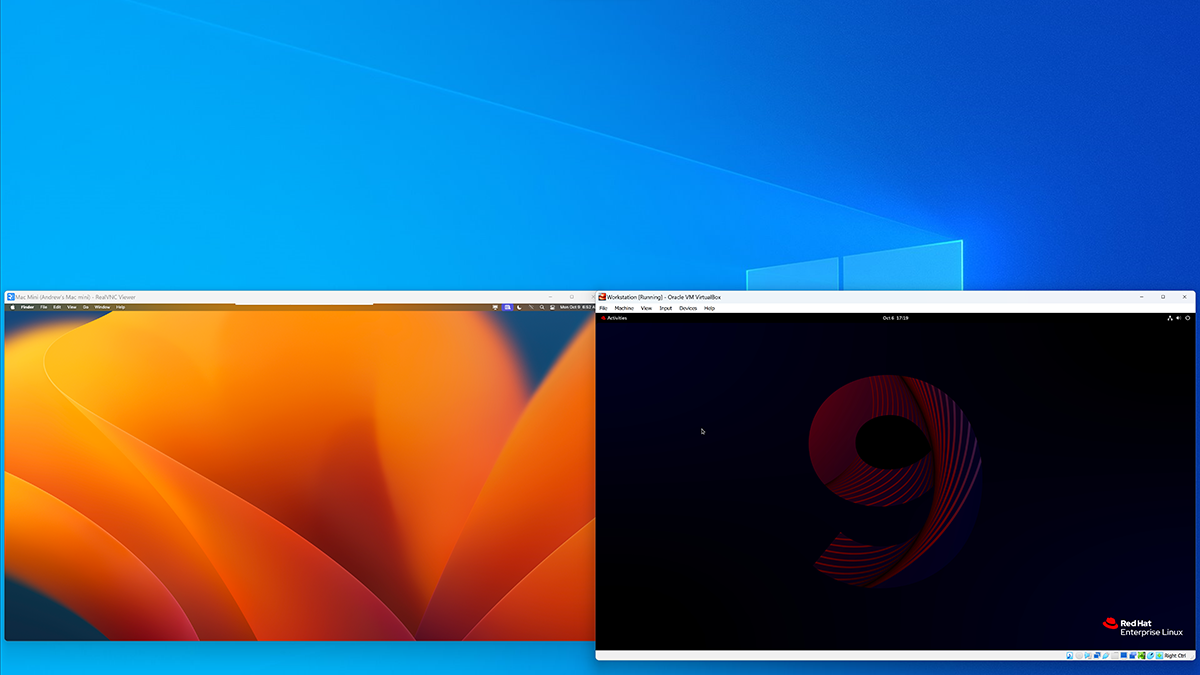Click the volume icon in RHEL top bar
Viewport: 1200px width, 675px height.
click(1178, 318)
